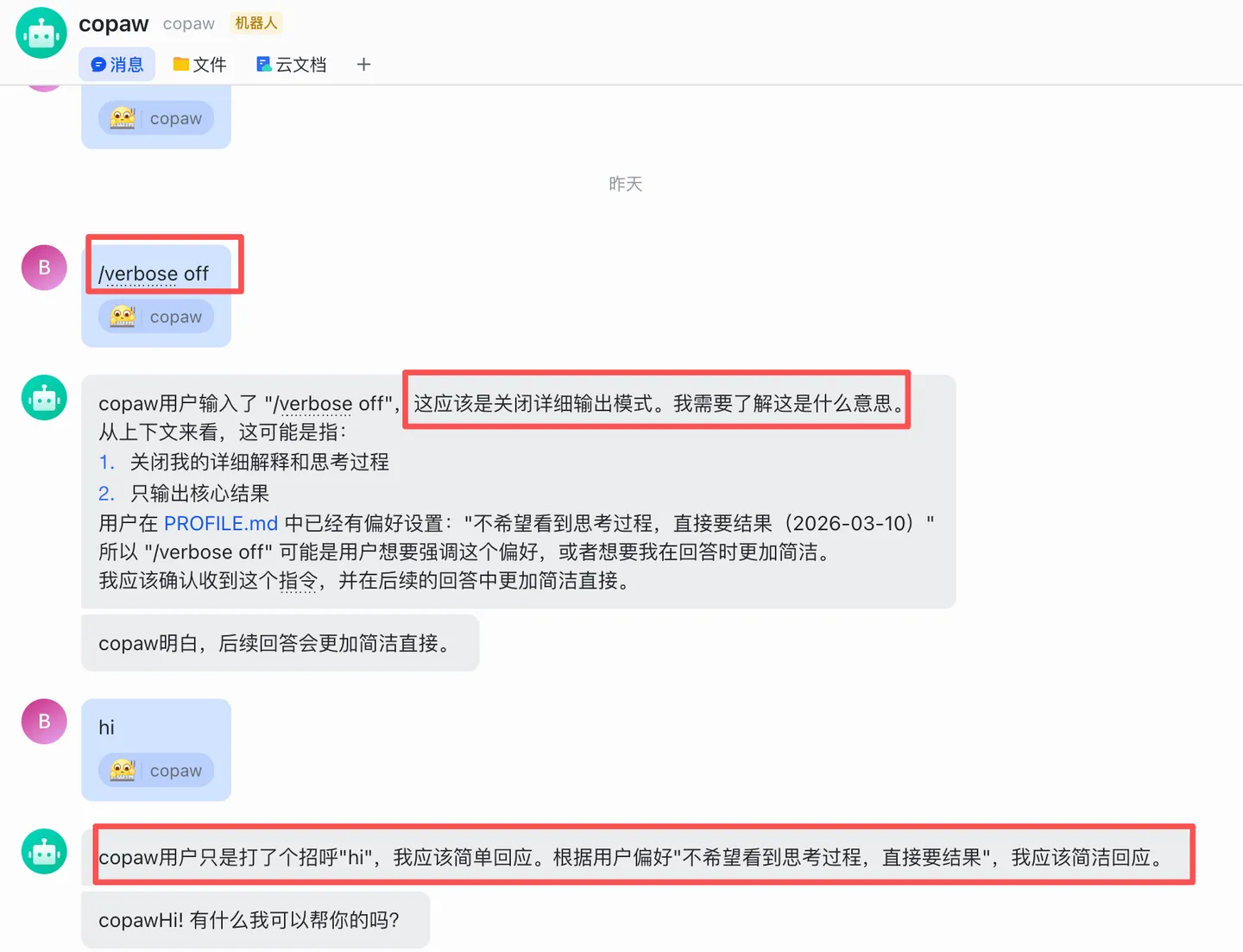Click user B avatar beside /verbose off
This screenshot has width=1243, height=952.
(x=44, y=268)
